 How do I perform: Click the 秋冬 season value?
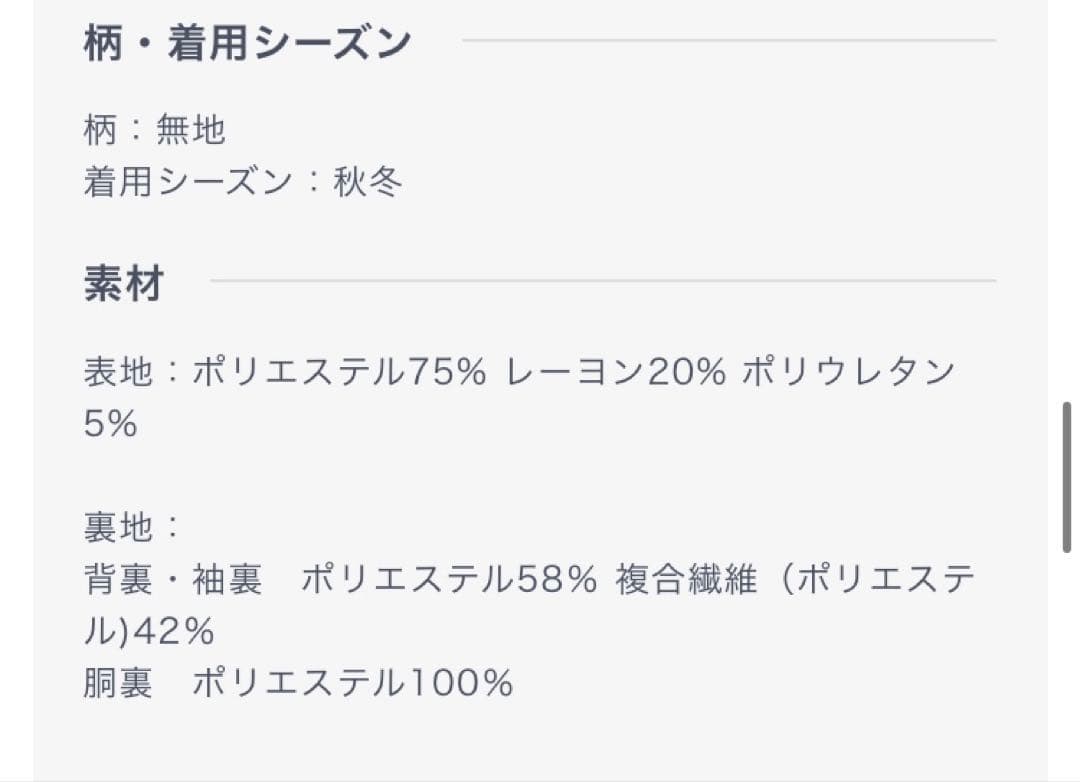[368, 182]
